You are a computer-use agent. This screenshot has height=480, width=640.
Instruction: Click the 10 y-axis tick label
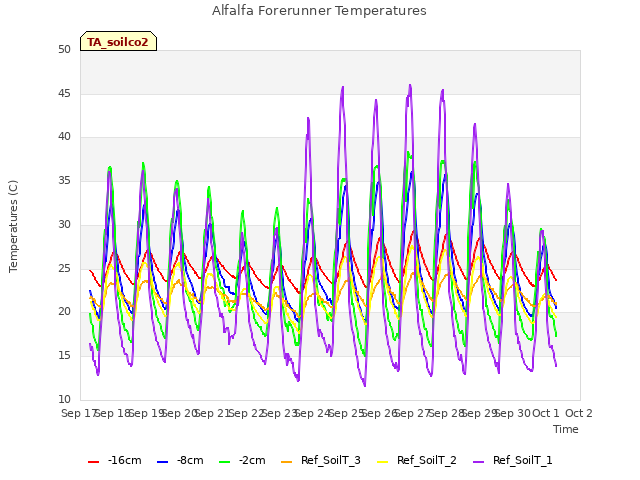(x=64, y=399)
